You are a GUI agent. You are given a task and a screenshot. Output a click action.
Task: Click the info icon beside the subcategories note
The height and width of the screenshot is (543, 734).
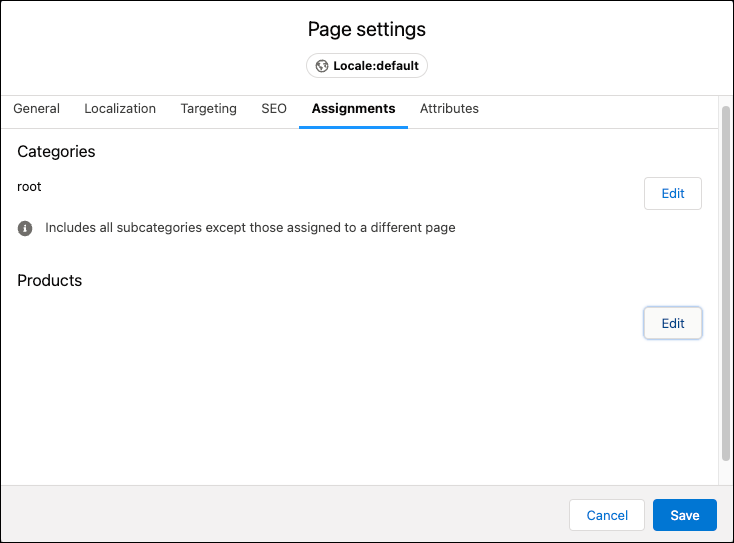point(26,228)
